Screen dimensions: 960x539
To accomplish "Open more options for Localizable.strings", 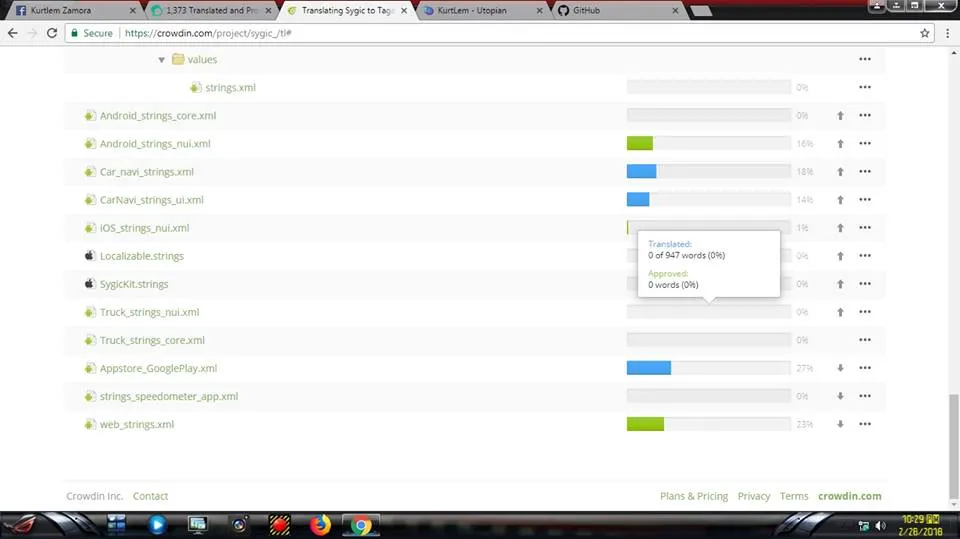I will 864,256.
